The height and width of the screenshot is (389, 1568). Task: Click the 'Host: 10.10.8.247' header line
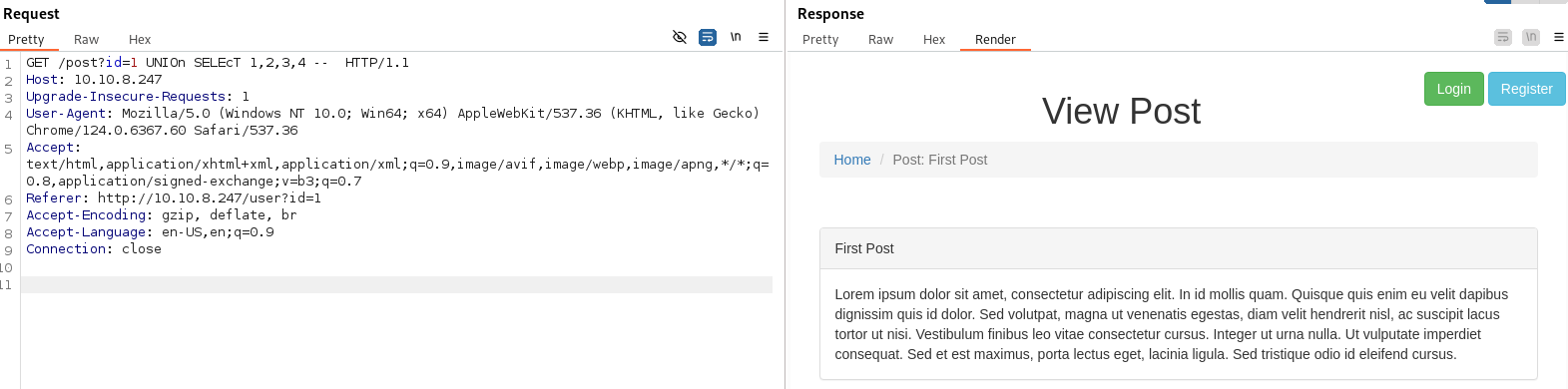click(94, 79)
